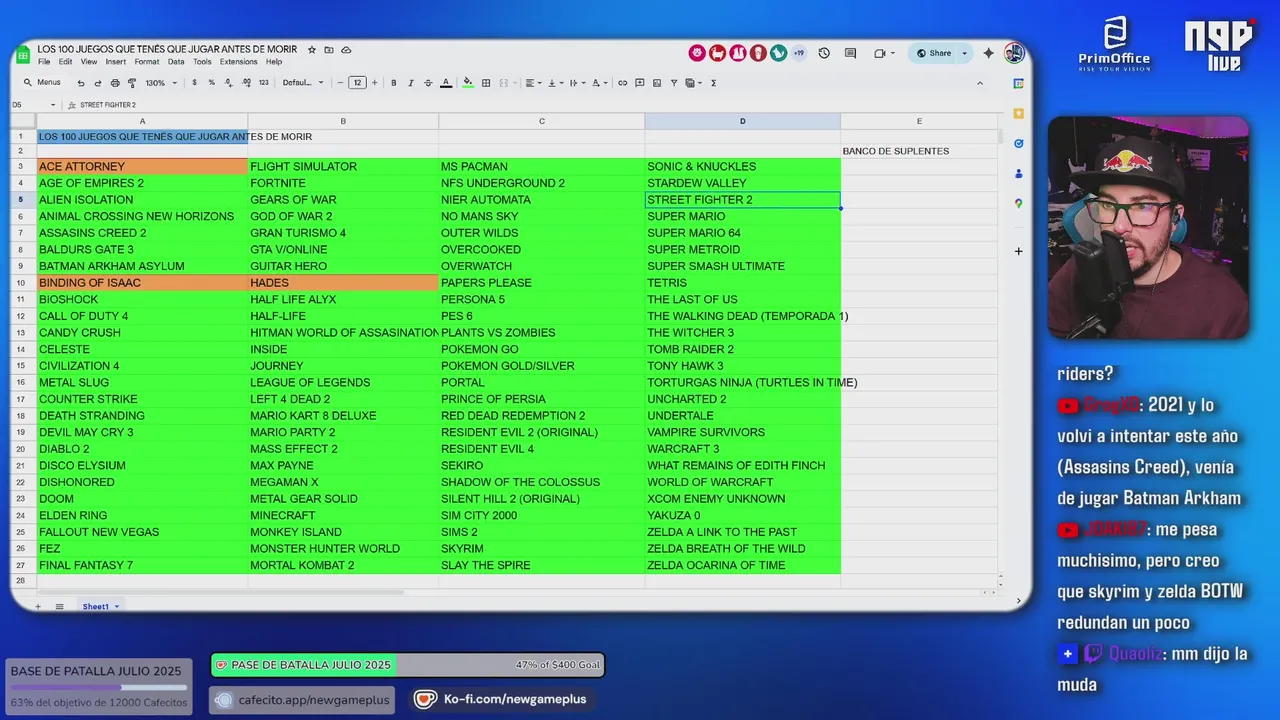1280x720 pixels.
Task: Check the cloud document status icon
Action: pyautogui.click(x=346, y=49)
